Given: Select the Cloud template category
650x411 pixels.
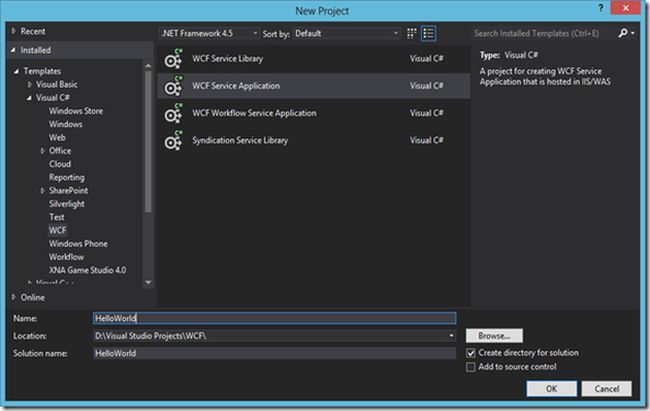Looking at the screenshot, I should coord(60,164).
